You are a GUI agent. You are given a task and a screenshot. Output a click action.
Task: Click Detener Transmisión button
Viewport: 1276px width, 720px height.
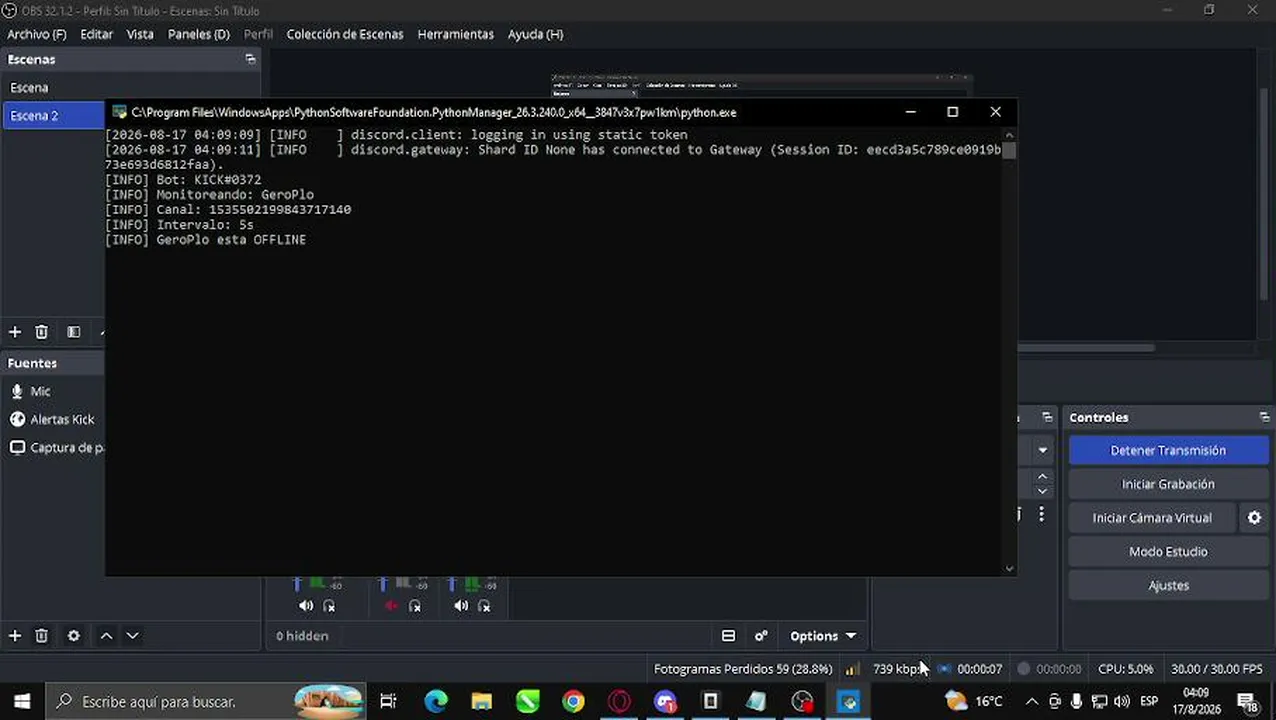1168,451
